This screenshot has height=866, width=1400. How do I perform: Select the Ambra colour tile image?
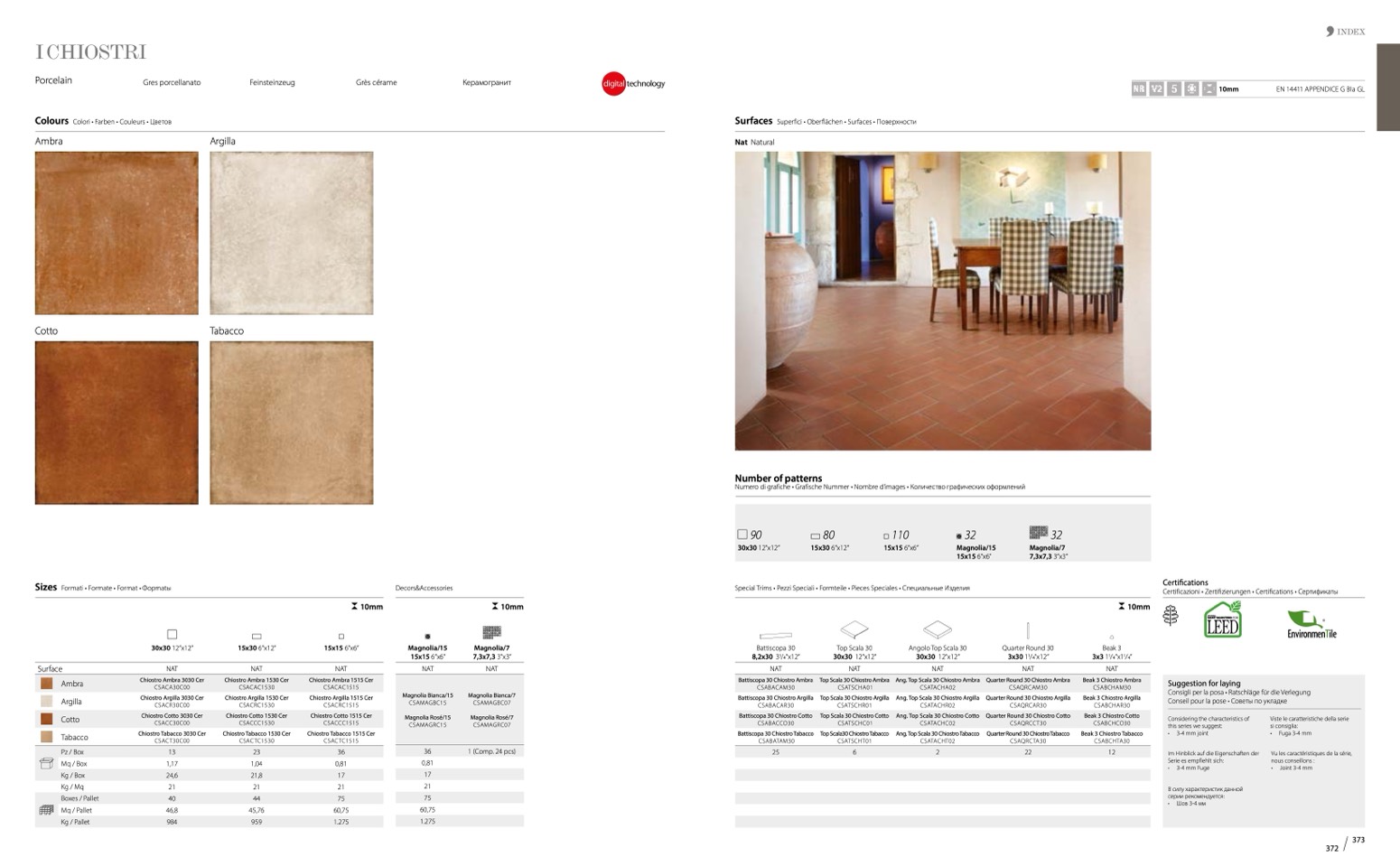(x=117, y=233)
